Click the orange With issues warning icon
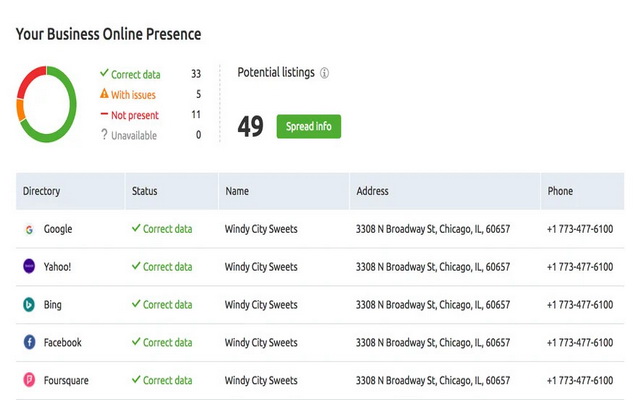Screen dimensions: 640x400 104,95
